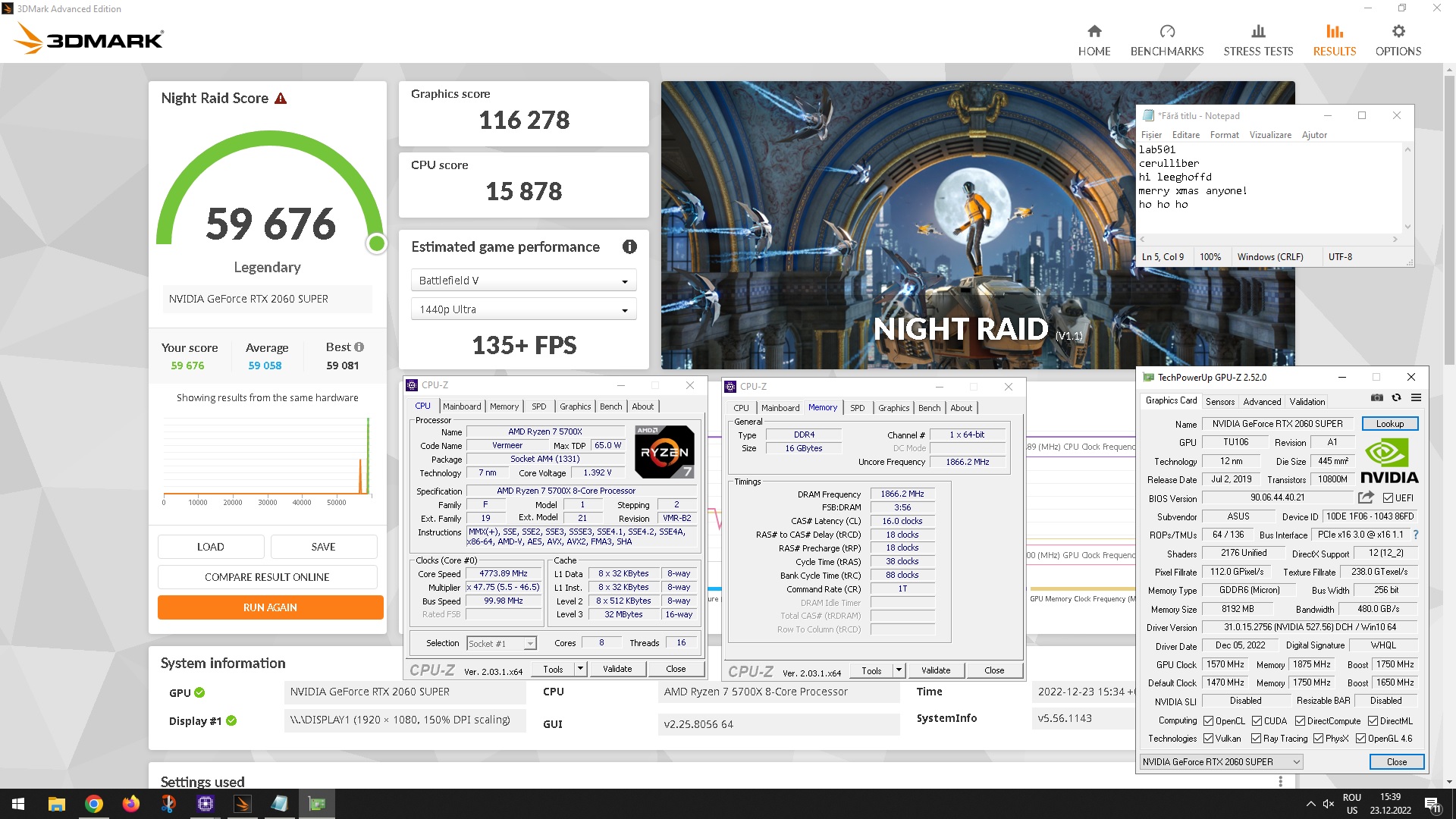
Task: Toggle the DirectCompute checkbox
Action: pyautogui.click(x=1300, y=721)
